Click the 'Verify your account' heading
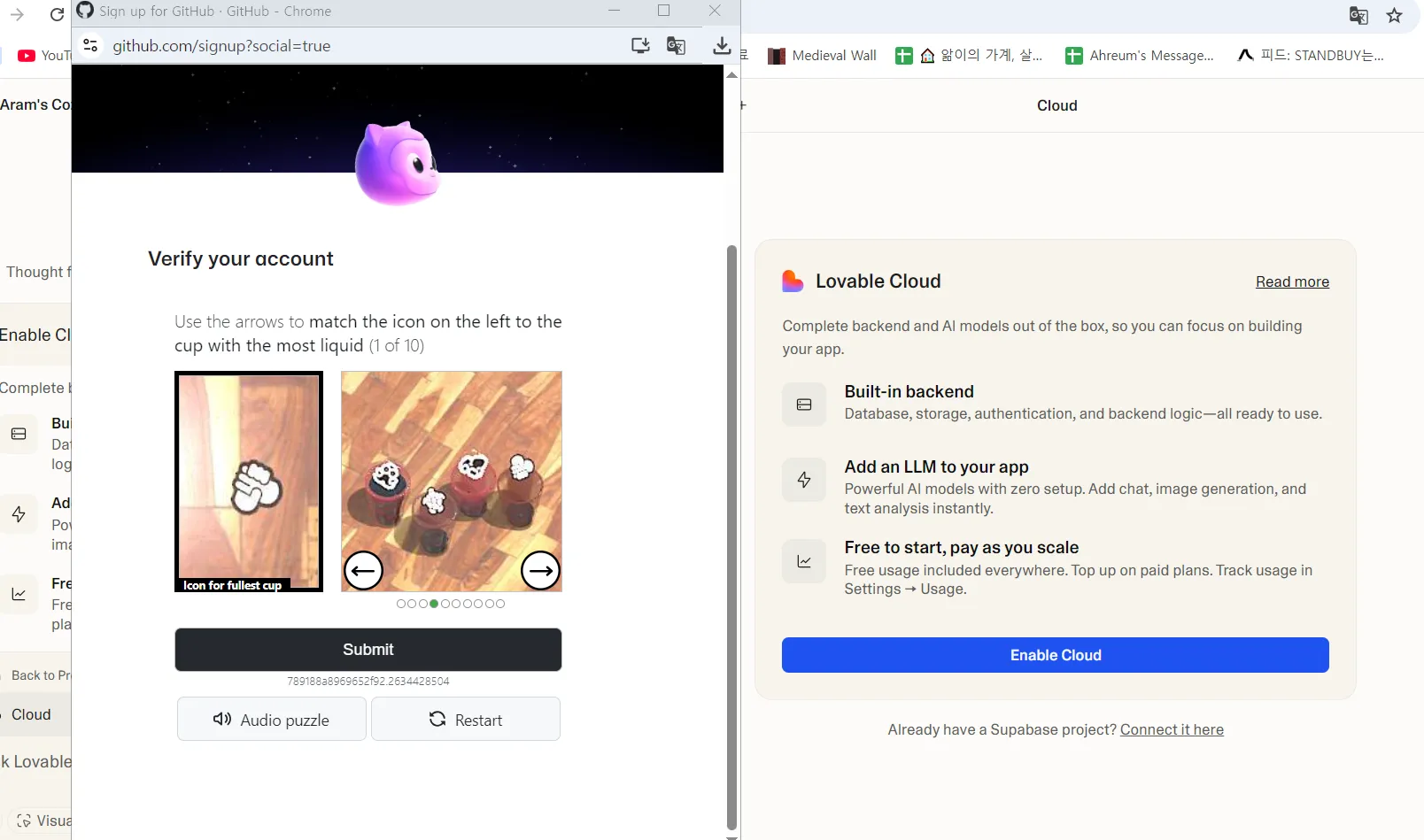The image size is (1424, 840). (x=241, y=258)
